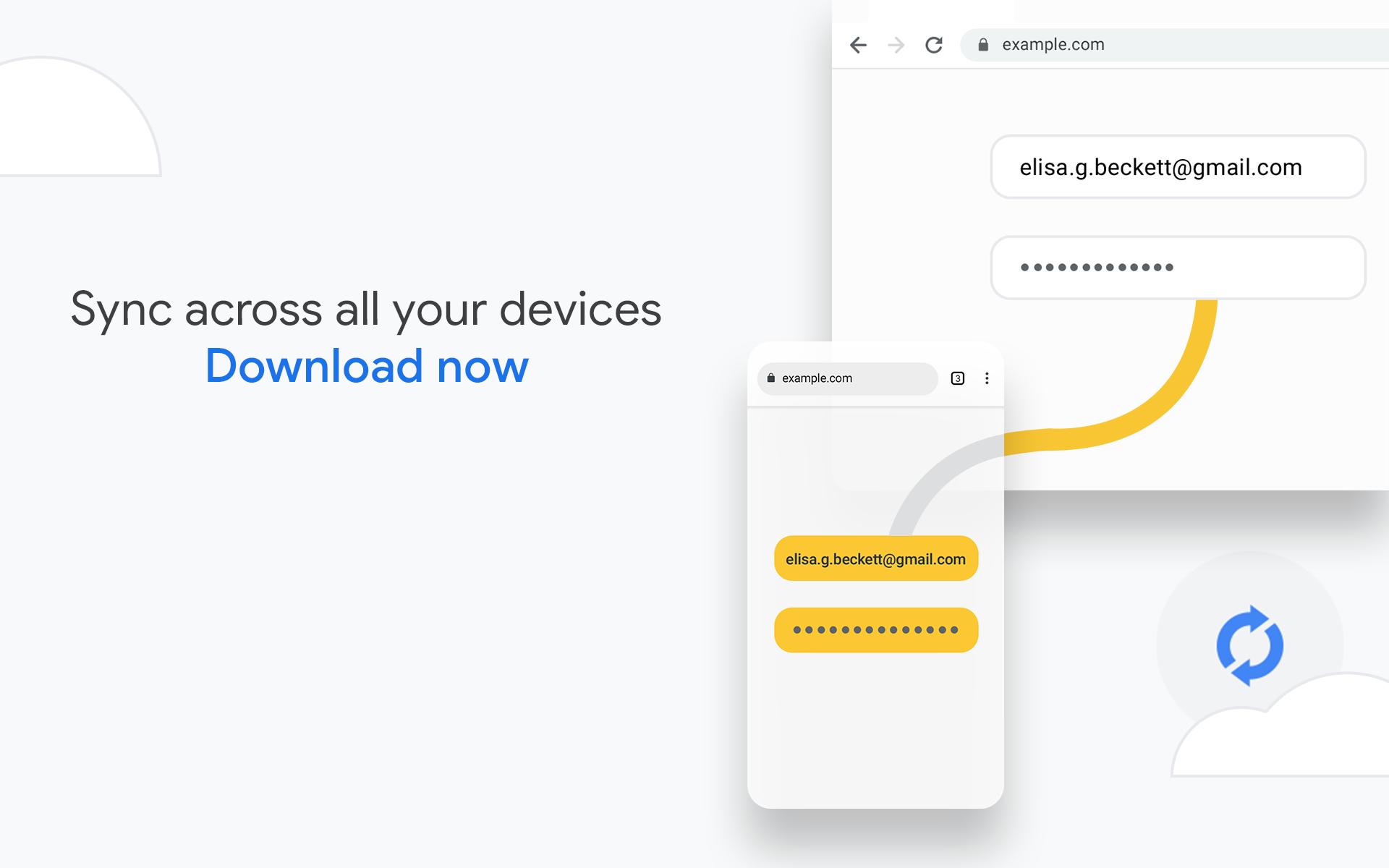Click the page refresh icon
Image resolution: width=1389 pixels, height=868 pixels.
click(932, 44)
